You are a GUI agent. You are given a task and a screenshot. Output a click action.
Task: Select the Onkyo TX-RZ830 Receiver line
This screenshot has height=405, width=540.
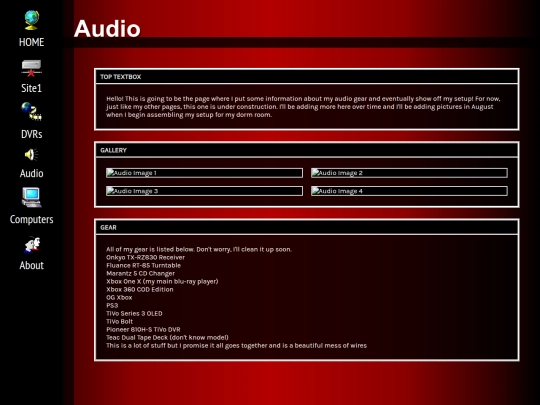[145, 257]
